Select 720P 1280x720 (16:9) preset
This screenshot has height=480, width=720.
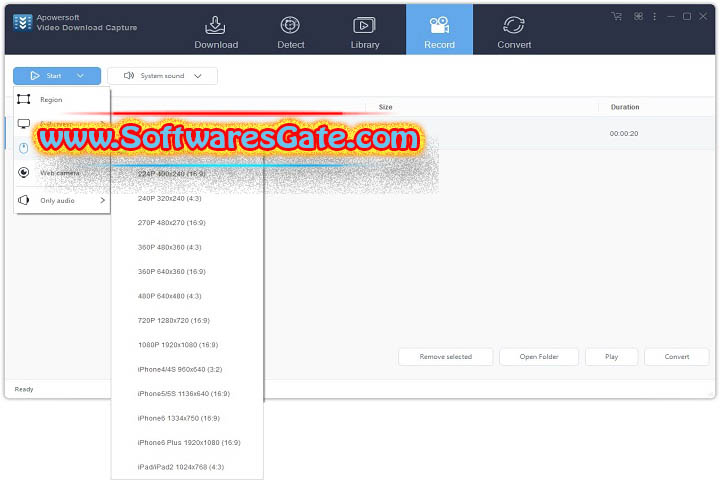click(174, 320)
